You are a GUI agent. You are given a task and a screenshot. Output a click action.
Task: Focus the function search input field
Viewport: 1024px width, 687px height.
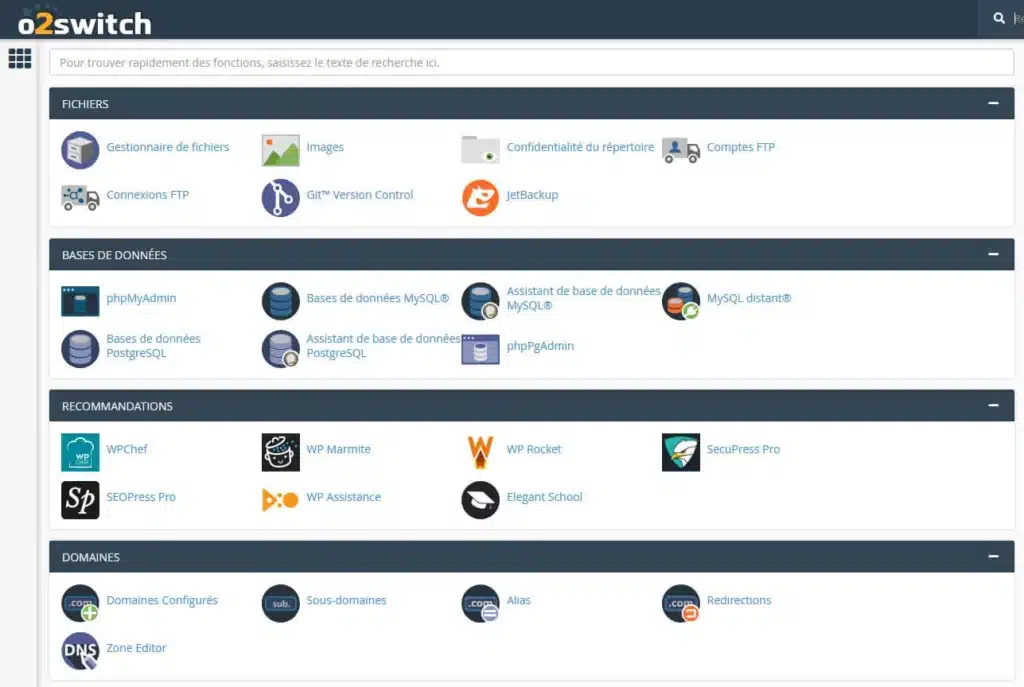(532, 63)
